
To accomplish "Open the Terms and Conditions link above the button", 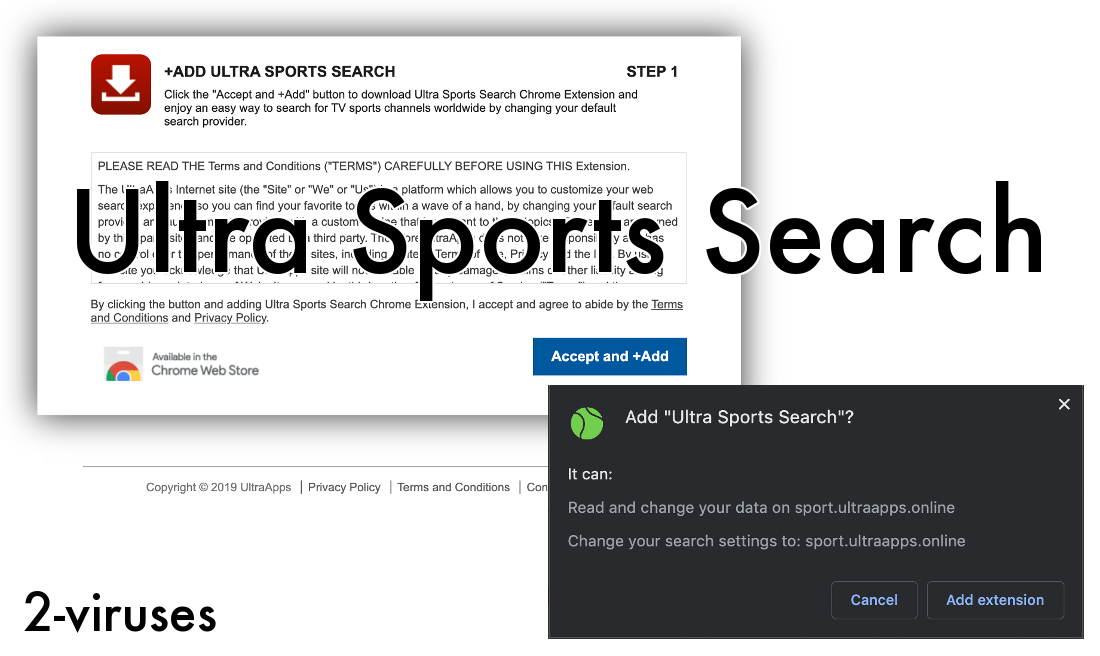I will click(x=667, y=304).
